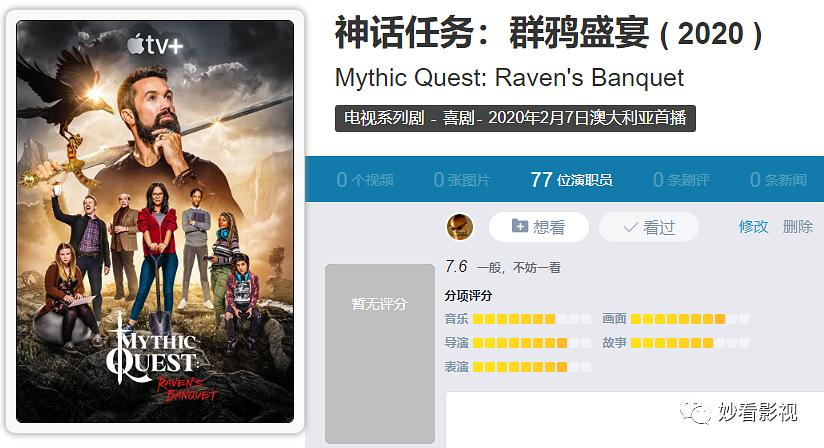Viewport: 824px width, 448px height.
Task: Adjust the 表演 rating bar
Action: pos(531,367)
